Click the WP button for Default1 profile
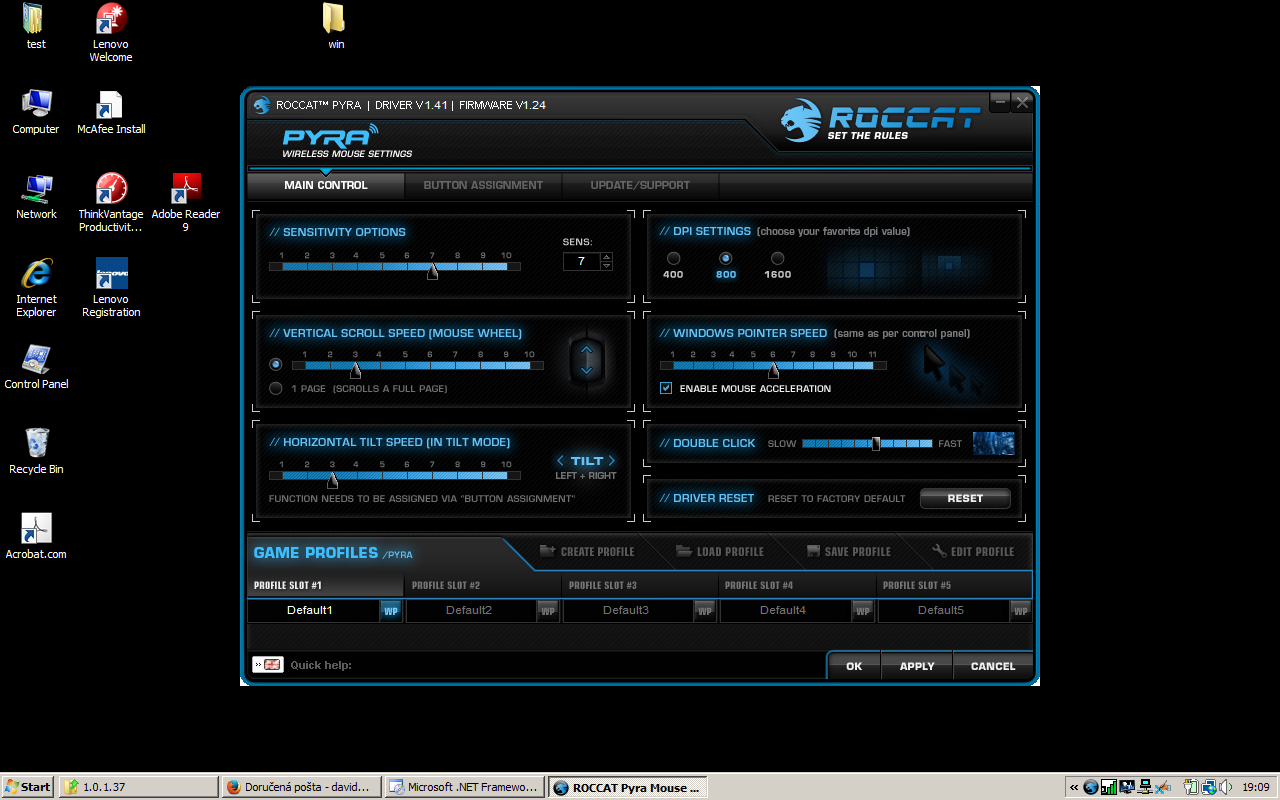 [x=391, y=610]
